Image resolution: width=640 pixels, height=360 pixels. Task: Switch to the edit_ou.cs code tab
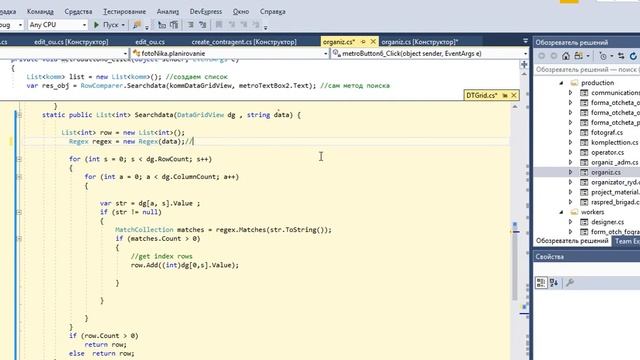coord(150,42)
